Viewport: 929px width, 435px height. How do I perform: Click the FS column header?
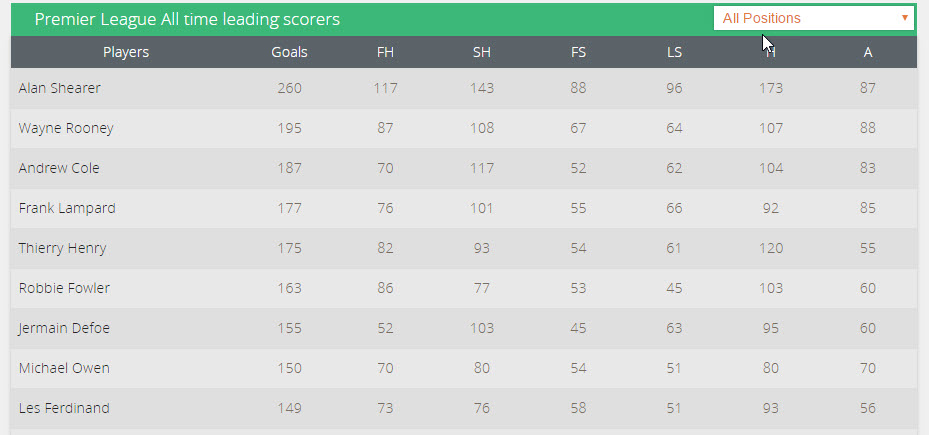coord(578,52)
